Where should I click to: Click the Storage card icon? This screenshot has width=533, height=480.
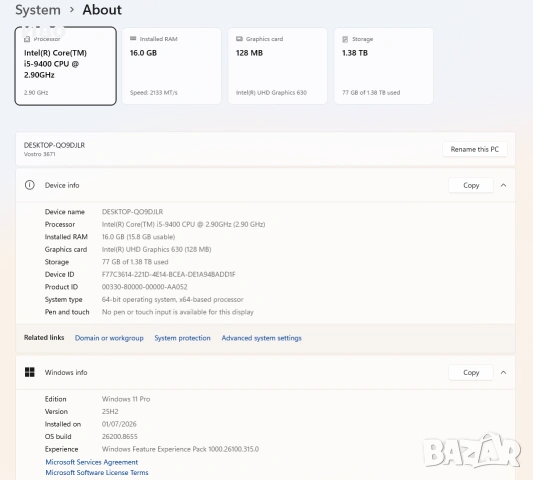point(345,39)
